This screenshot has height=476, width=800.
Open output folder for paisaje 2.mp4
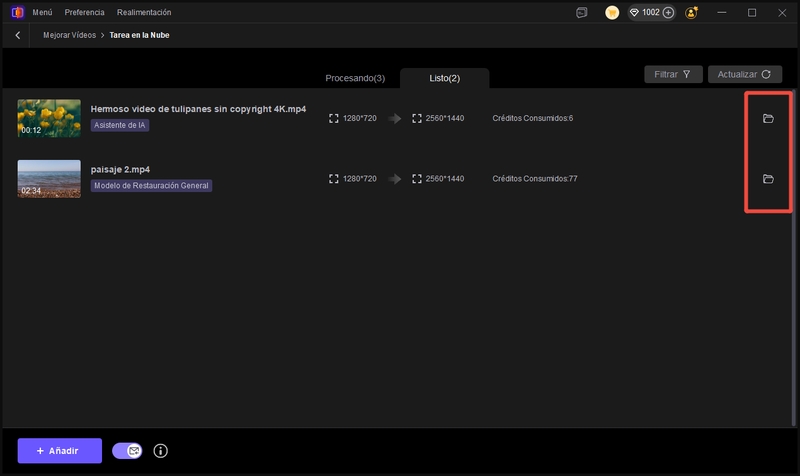(768, 179)
